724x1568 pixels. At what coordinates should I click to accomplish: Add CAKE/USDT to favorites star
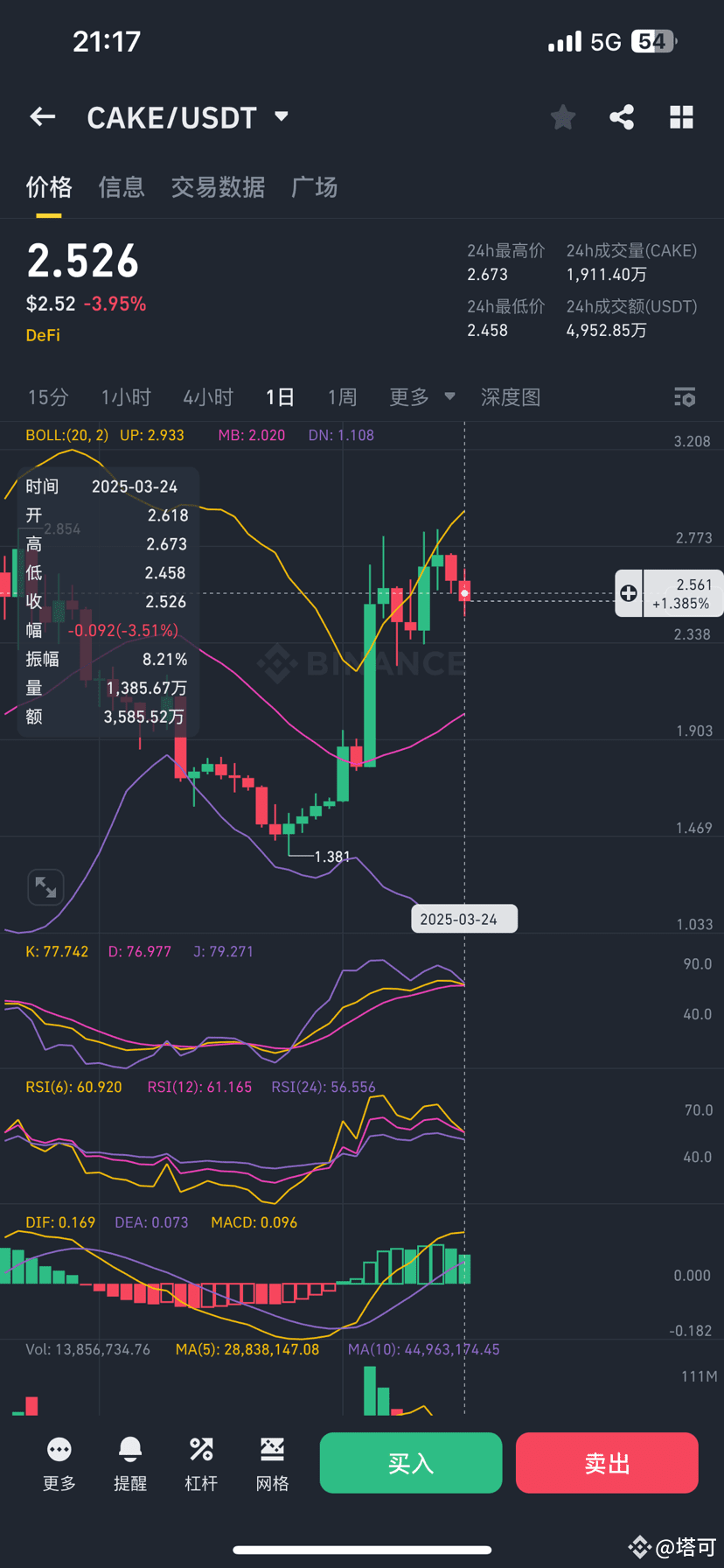(563, 116)
